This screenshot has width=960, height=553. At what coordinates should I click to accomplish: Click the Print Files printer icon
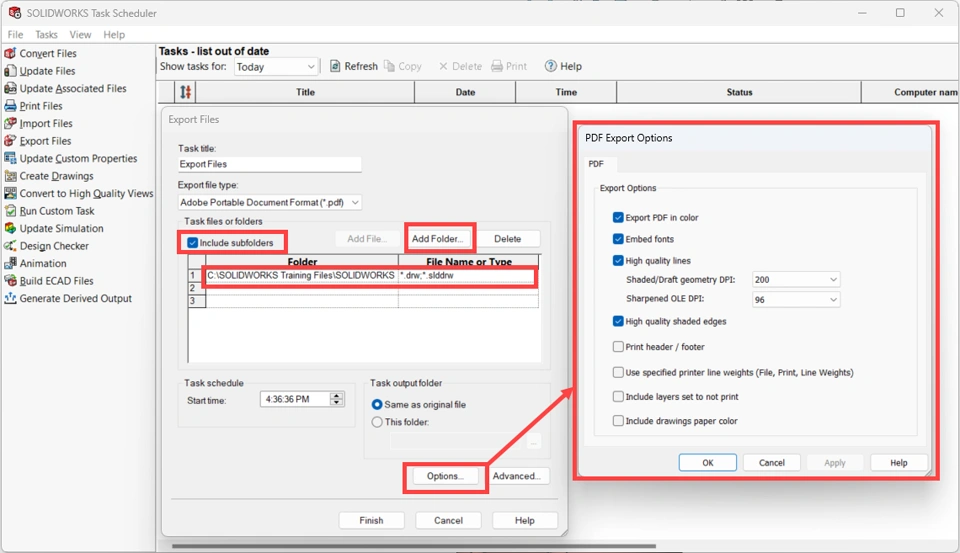[10, 106]
